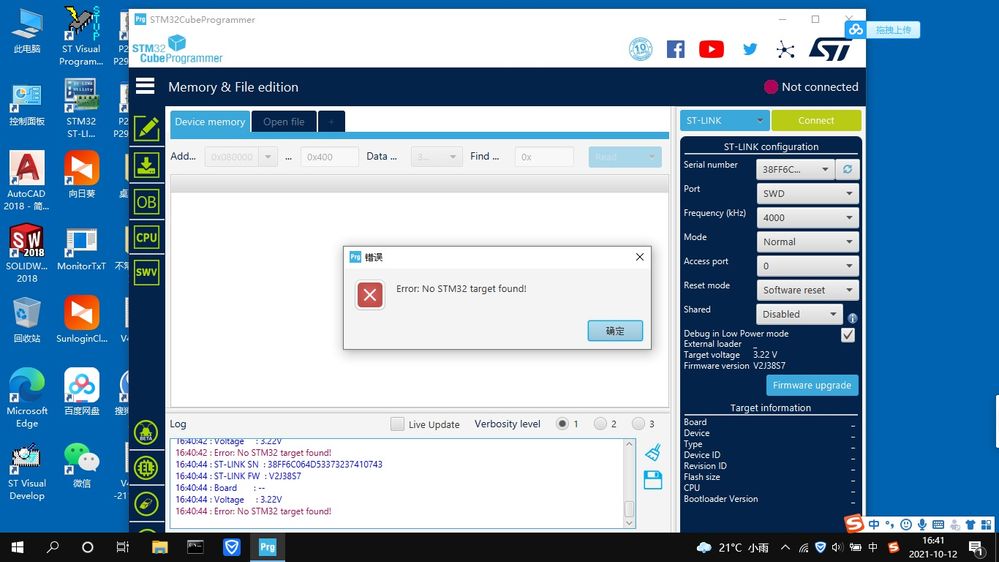Screen dimensions: 999x562
Task: Open the beta bug icon in sidebar
Action: point(147,433)
